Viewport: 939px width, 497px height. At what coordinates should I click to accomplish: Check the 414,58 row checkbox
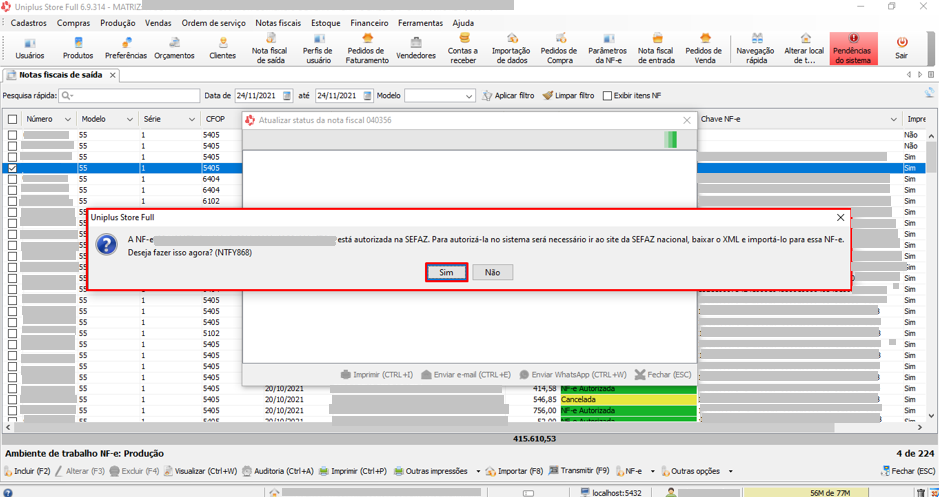tap(12, 389)
